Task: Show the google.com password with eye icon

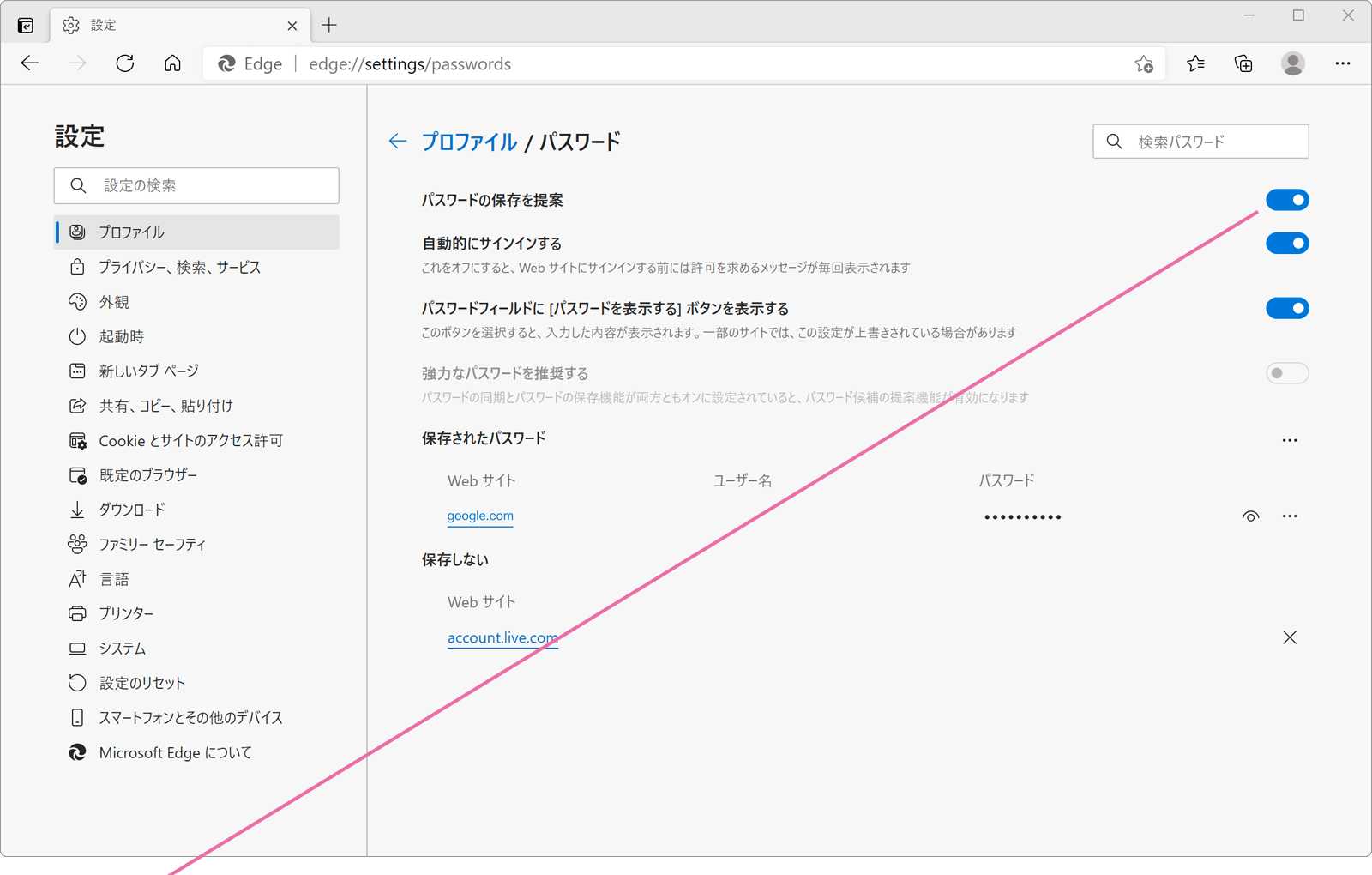Action: (x=1250, y=516)
